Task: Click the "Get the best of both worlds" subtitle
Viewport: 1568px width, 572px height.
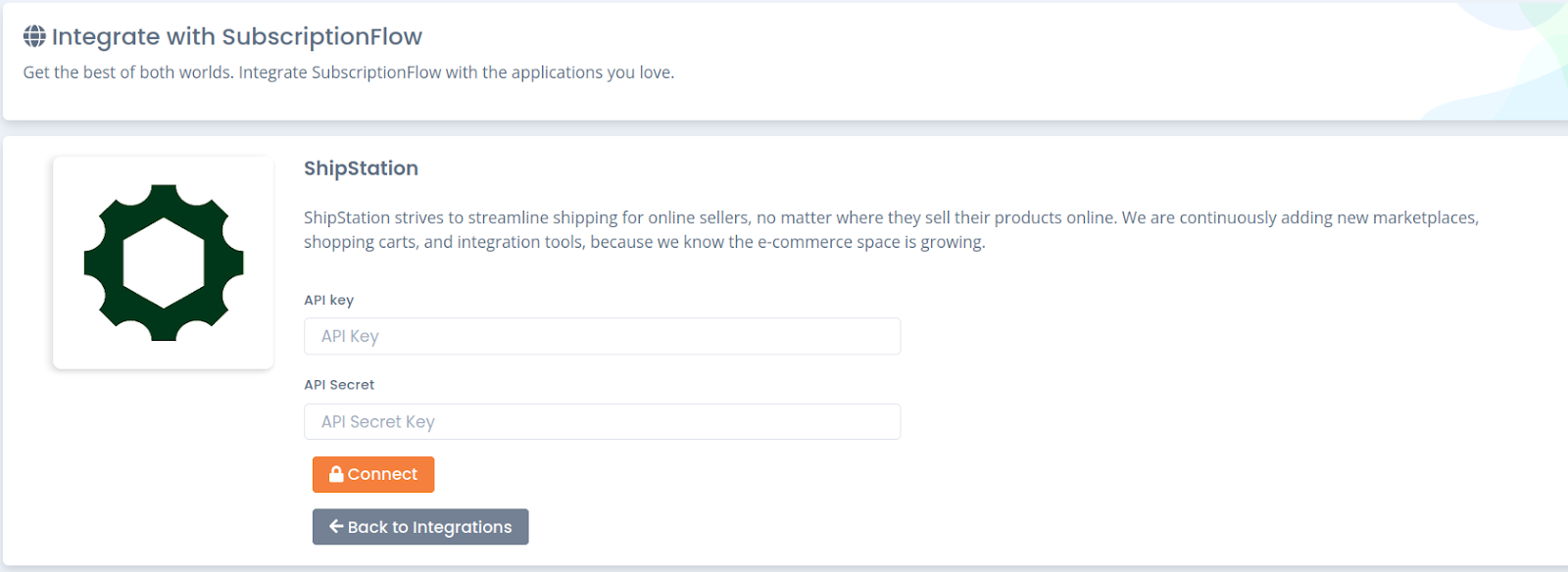Action: point(349,72)
